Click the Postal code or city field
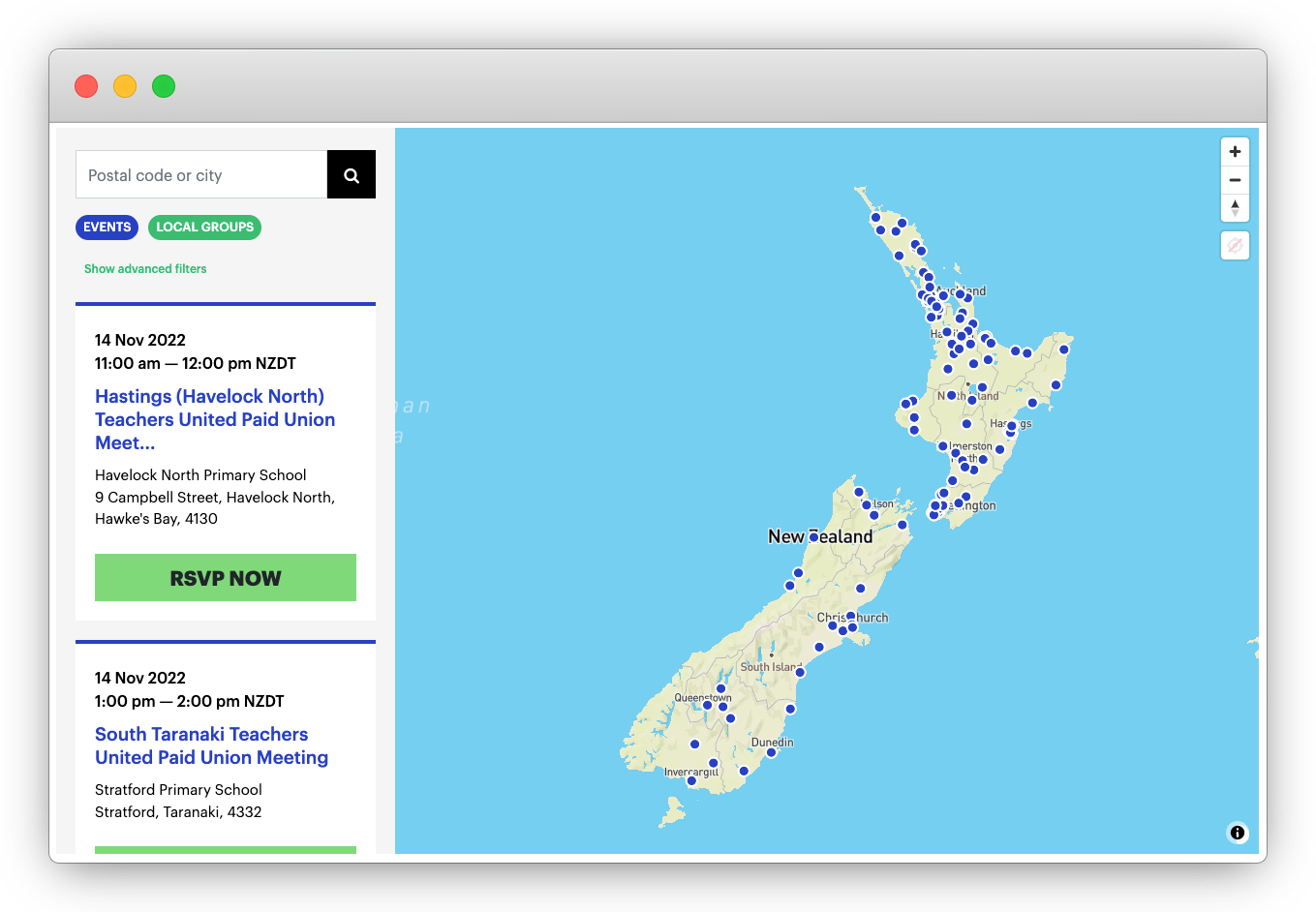 pos(200,174)
